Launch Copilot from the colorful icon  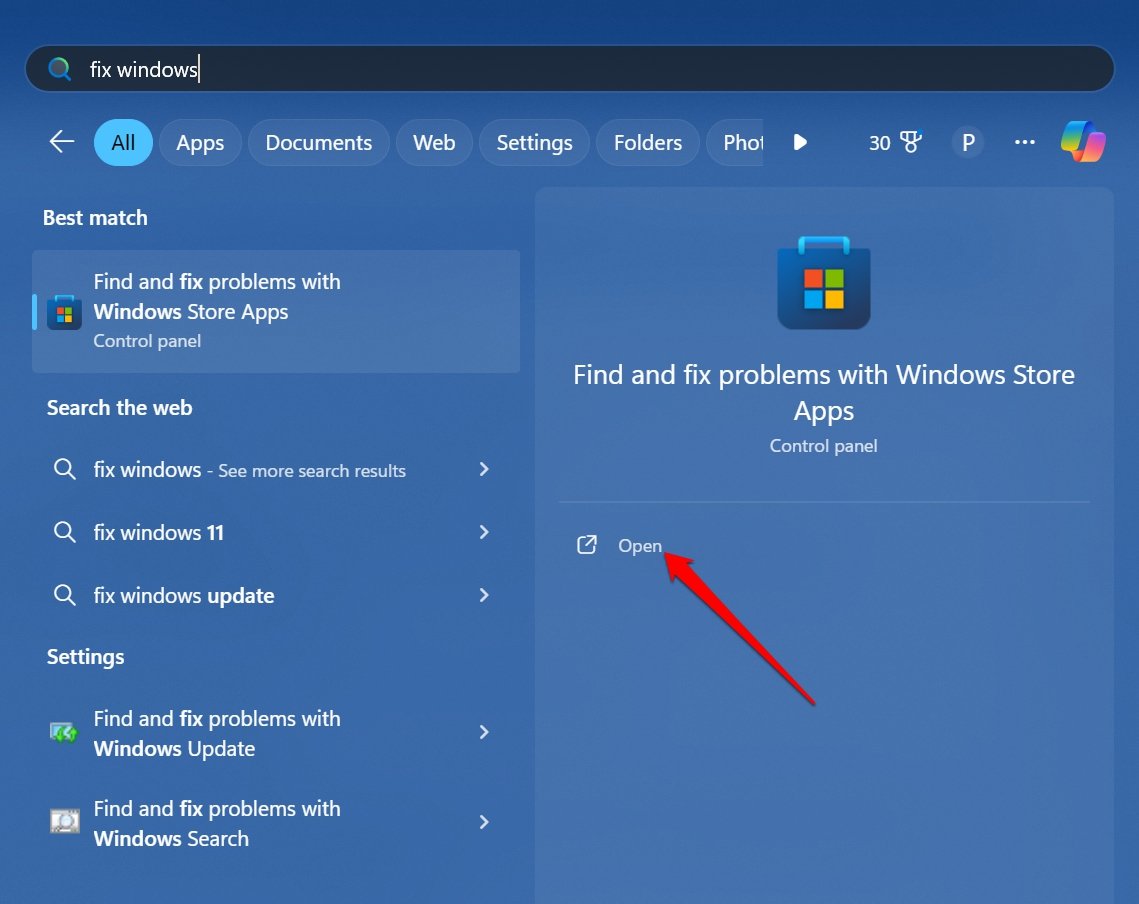(x=1083, y=142)
